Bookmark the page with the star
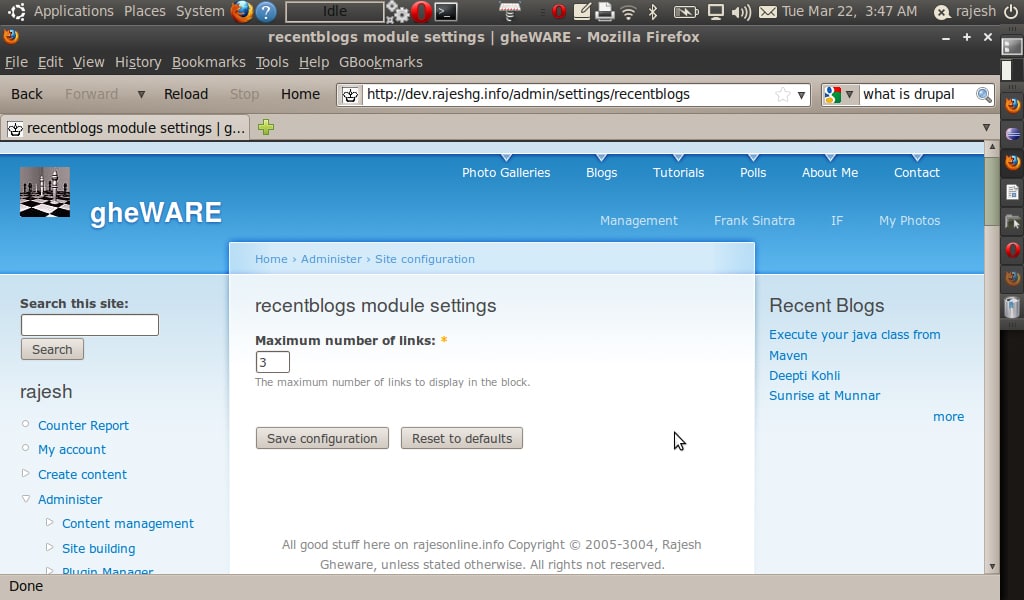 tap(782, 95)
